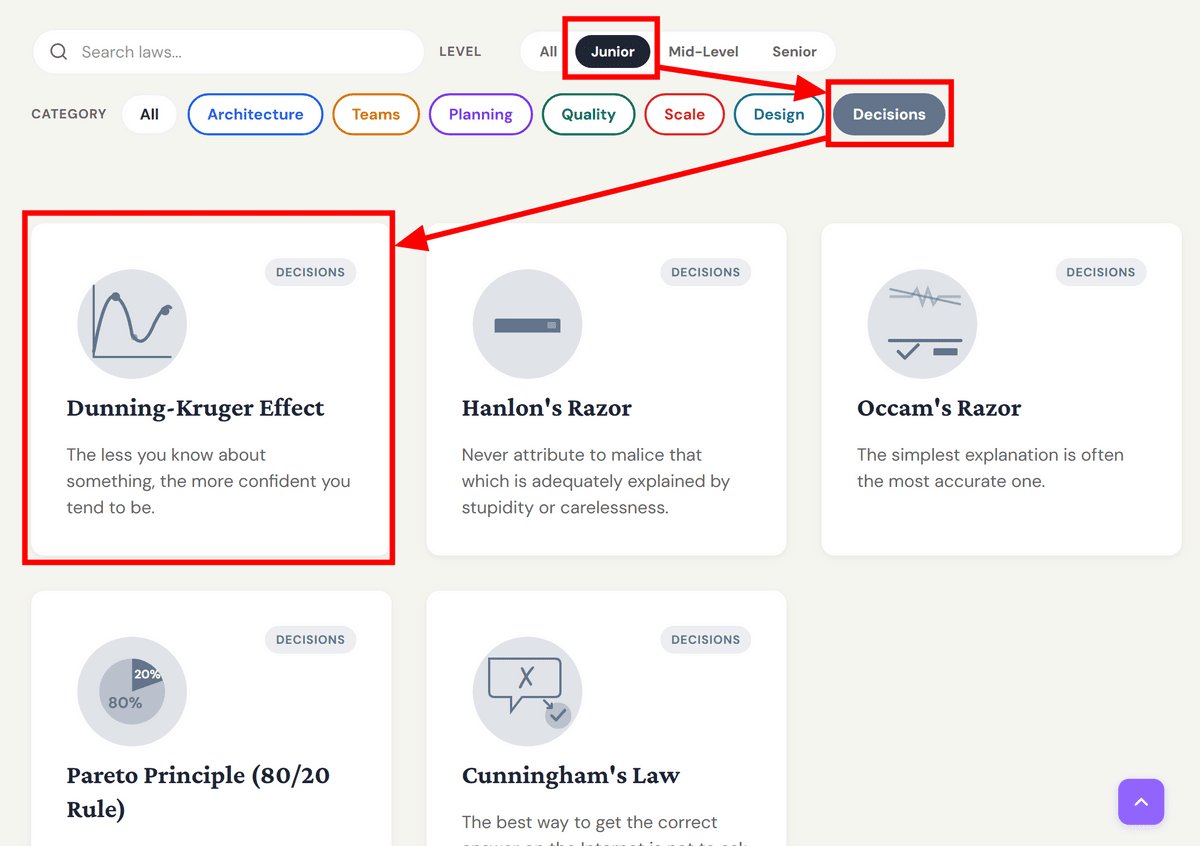Click into the Search laws field
The height and width of the screenshot is (846, 1200).
[245, 52]
